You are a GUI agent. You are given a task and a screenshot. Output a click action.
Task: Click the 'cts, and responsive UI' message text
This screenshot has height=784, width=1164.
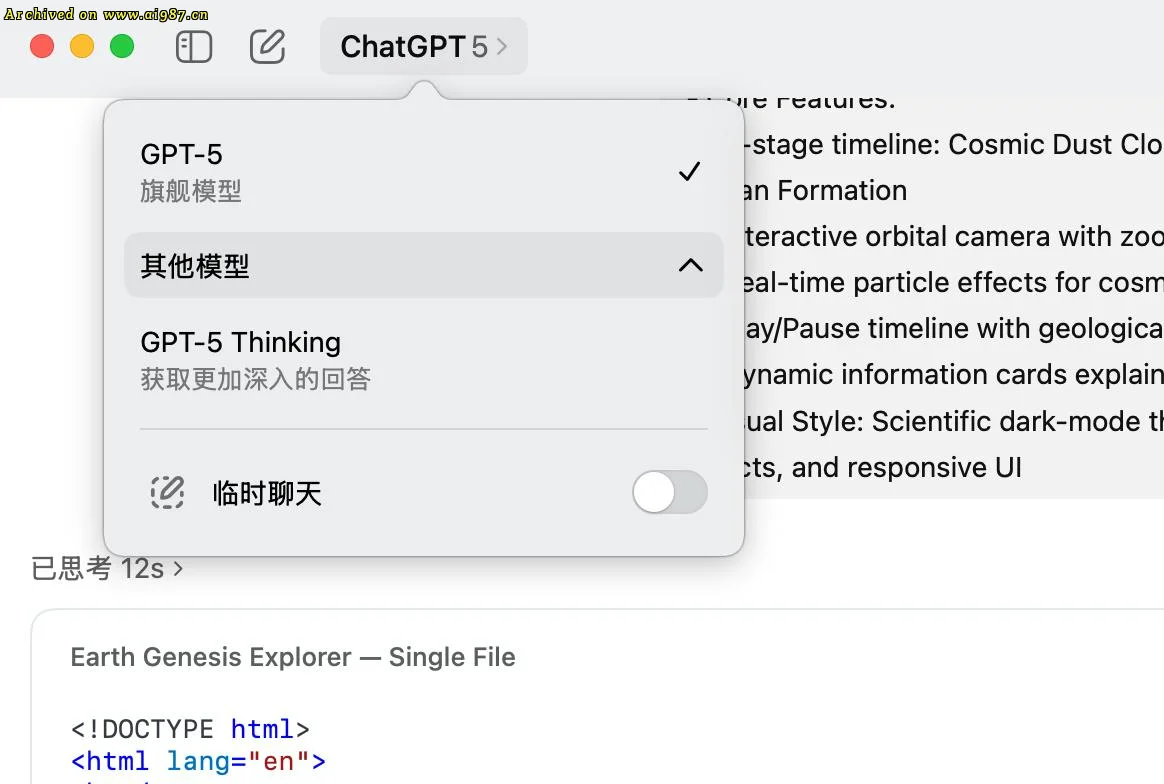pos(883,468)
